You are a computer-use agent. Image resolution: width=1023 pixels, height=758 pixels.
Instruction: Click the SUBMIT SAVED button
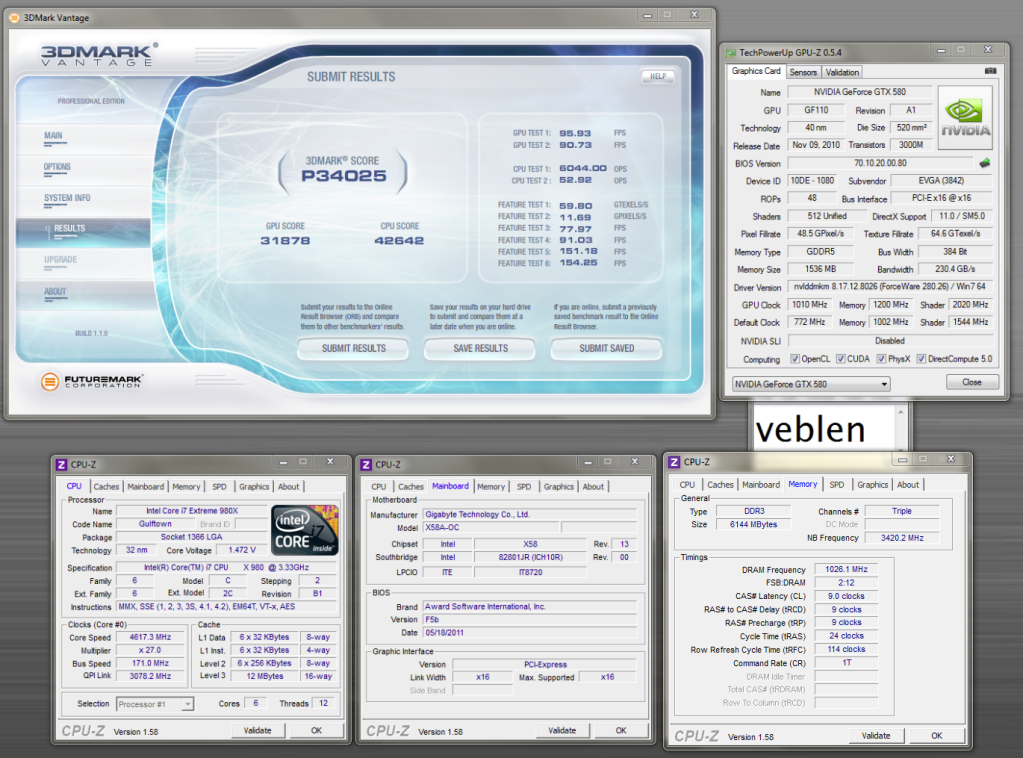tap(607, 348)
